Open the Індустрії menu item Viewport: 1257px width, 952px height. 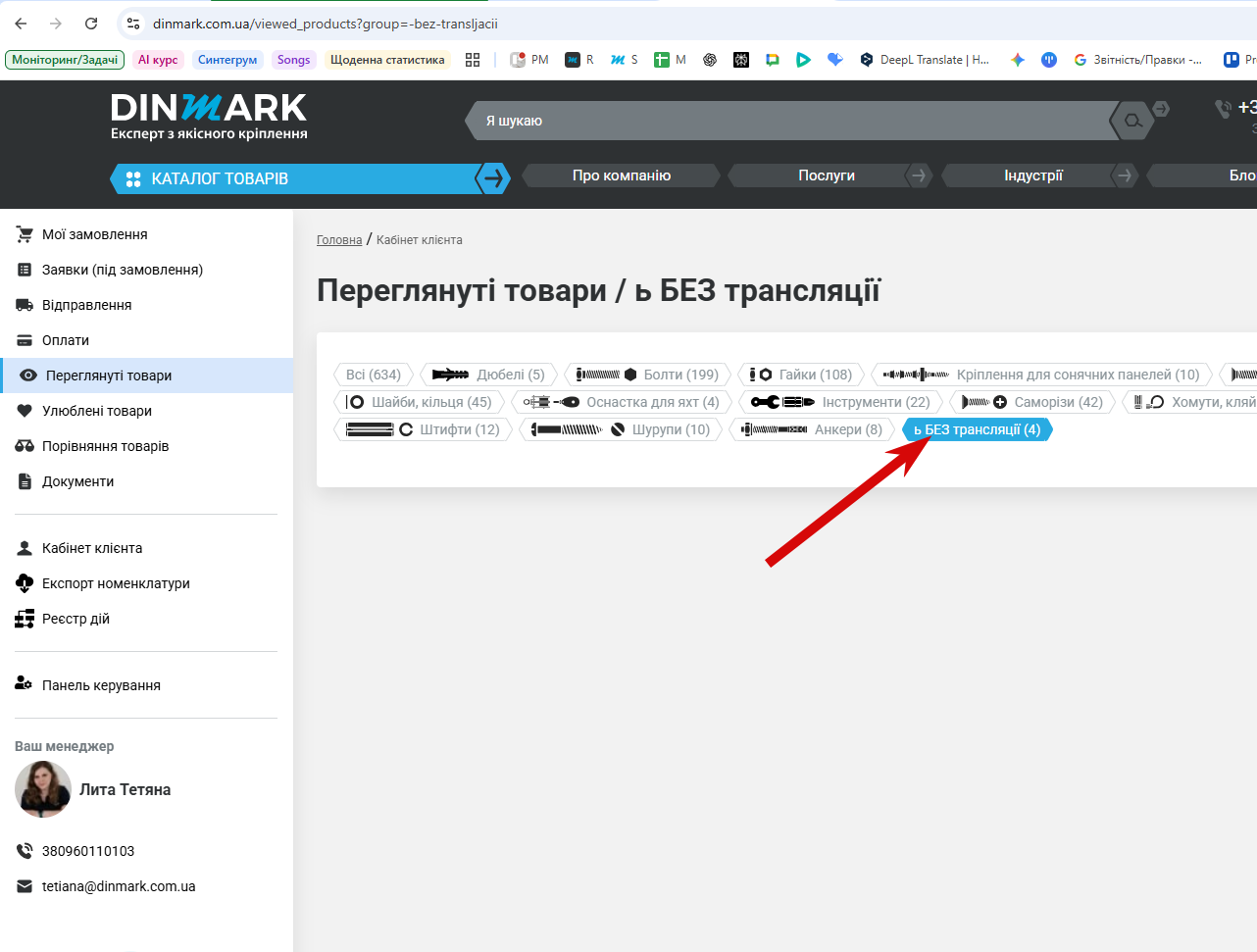pos(1033,175)
